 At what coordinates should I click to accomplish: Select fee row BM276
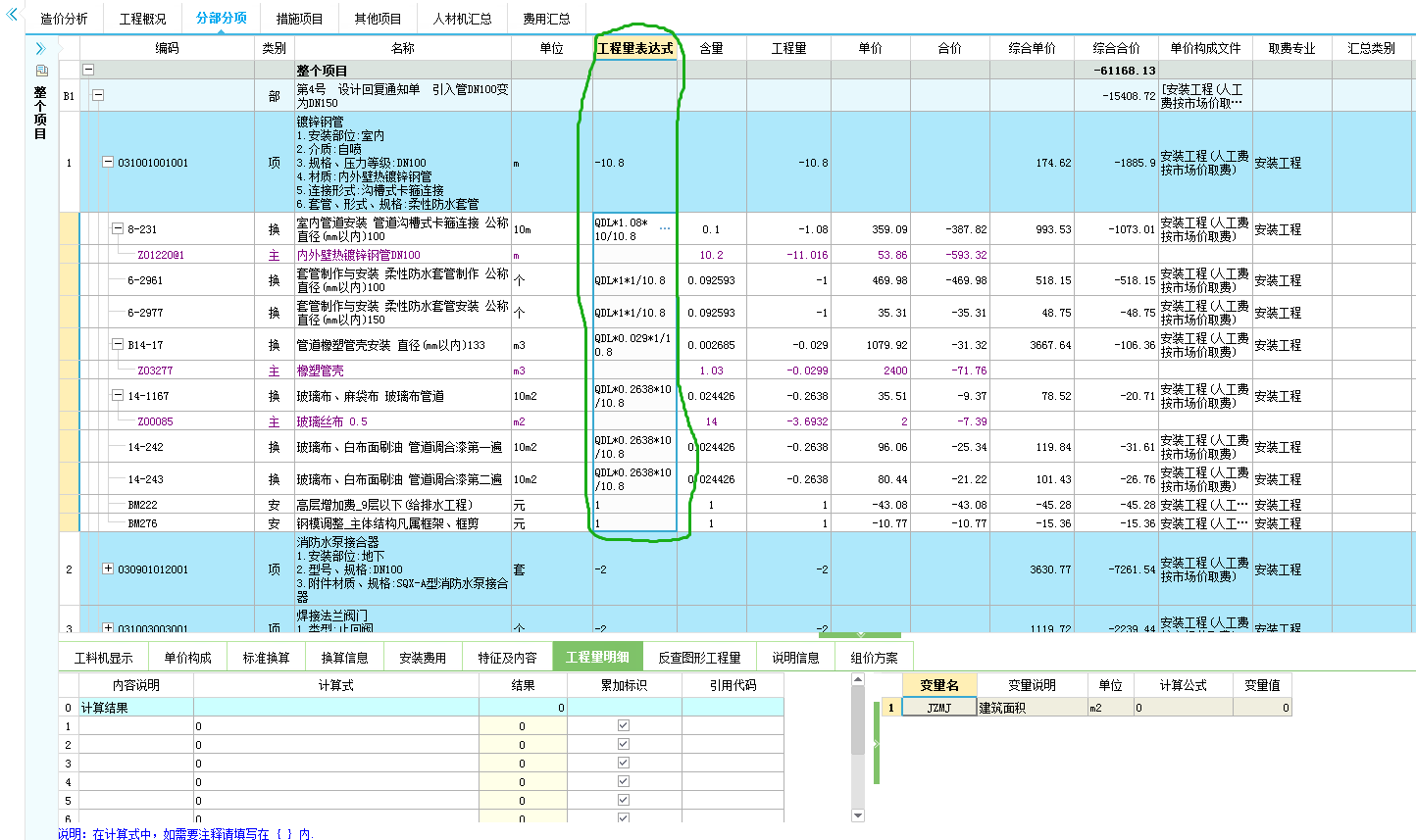(x=142, y=523)
